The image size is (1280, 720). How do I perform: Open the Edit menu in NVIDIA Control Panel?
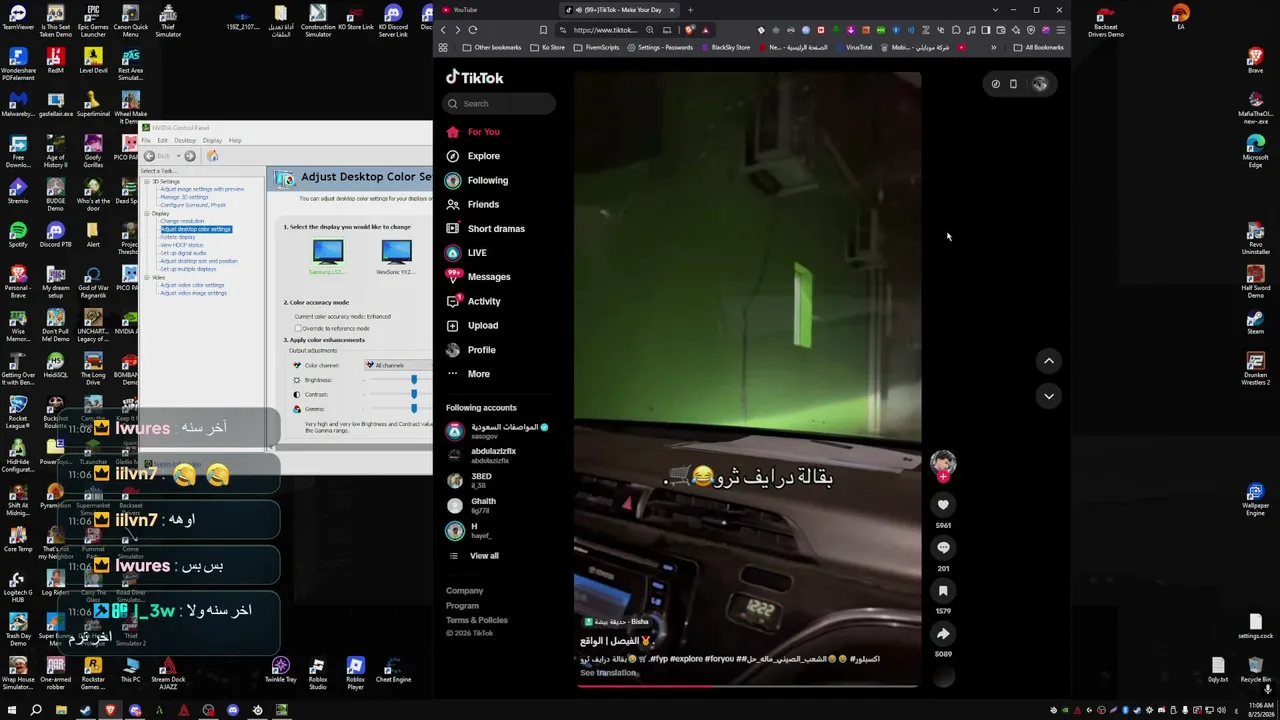(162, 140)
